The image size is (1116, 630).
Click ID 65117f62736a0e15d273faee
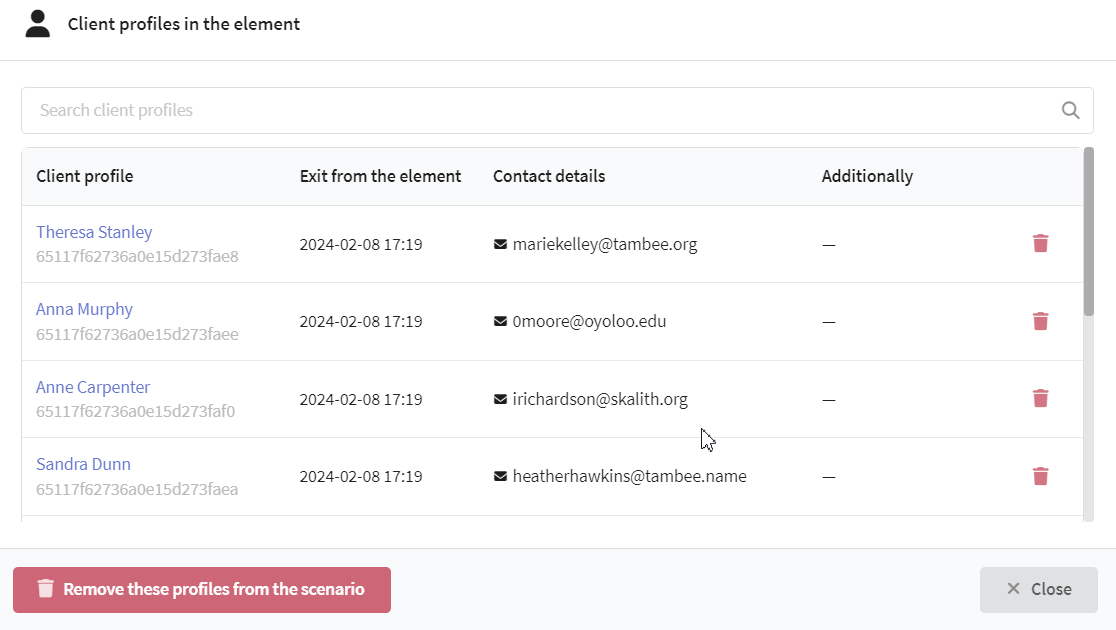tap(137, 334)
